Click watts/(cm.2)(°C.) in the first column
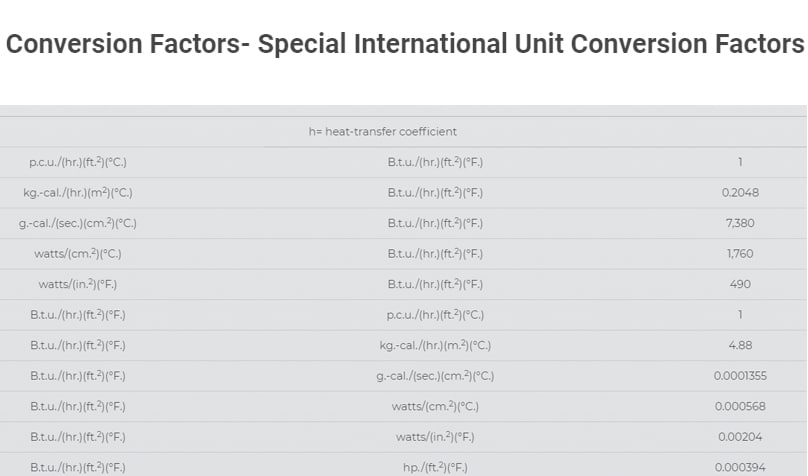The width and height of the screenshot is (808, 476). click(x=78, y=254)
